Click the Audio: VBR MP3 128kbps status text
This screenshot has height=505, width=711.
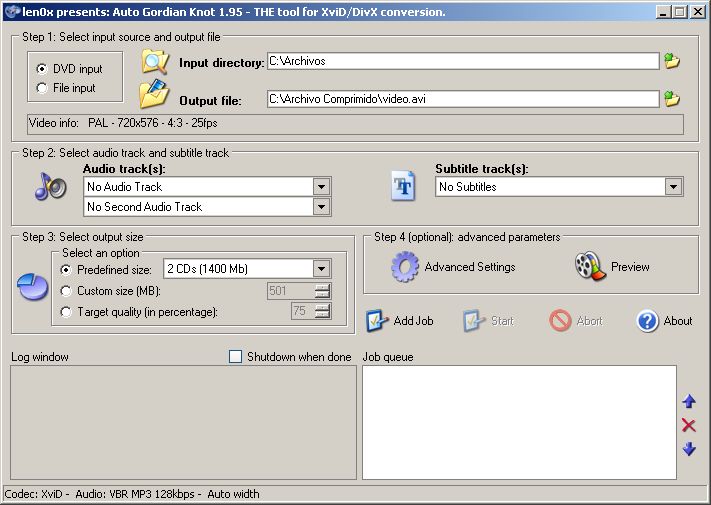[x=135, y=494]
